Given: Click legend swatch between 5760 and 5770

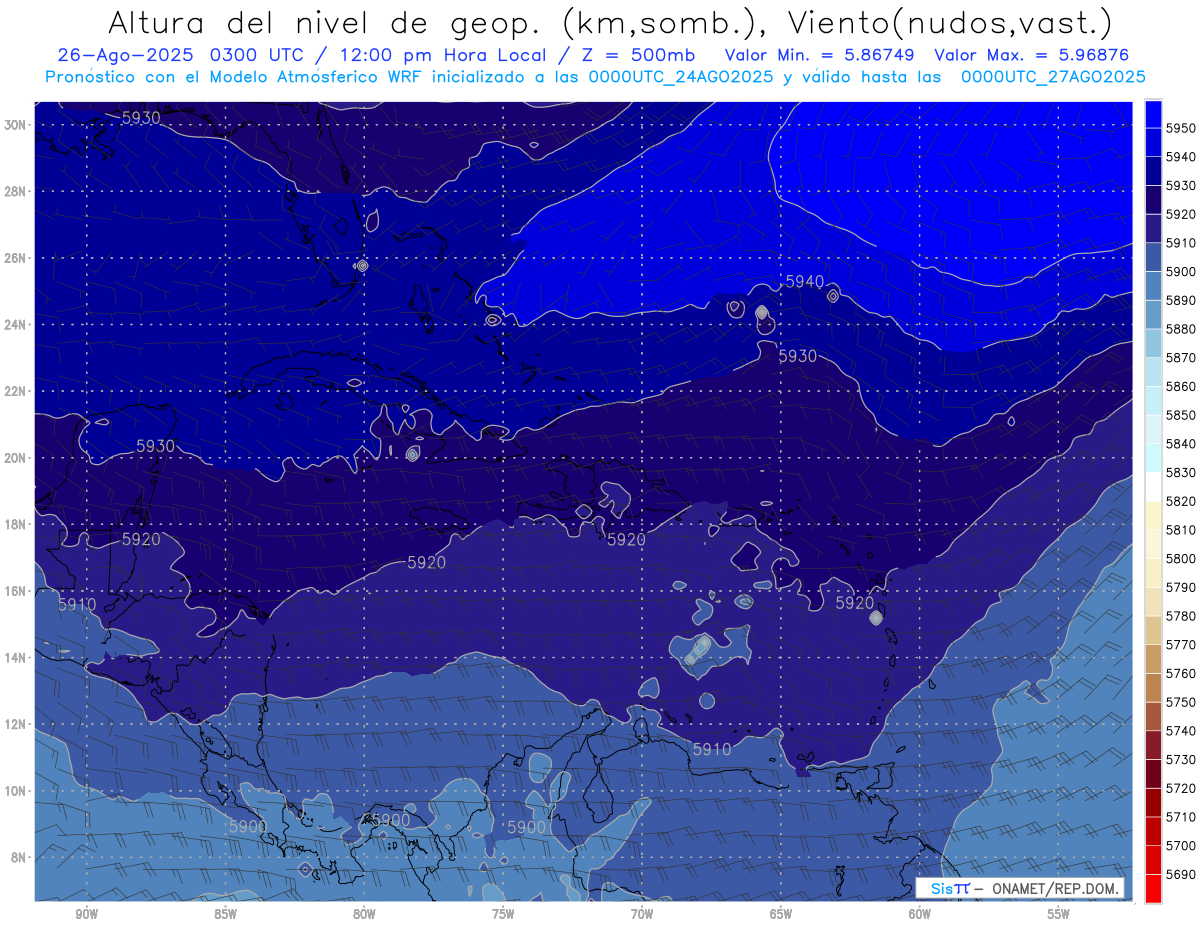Looking at the screenshot, I should pos(1152,659).
